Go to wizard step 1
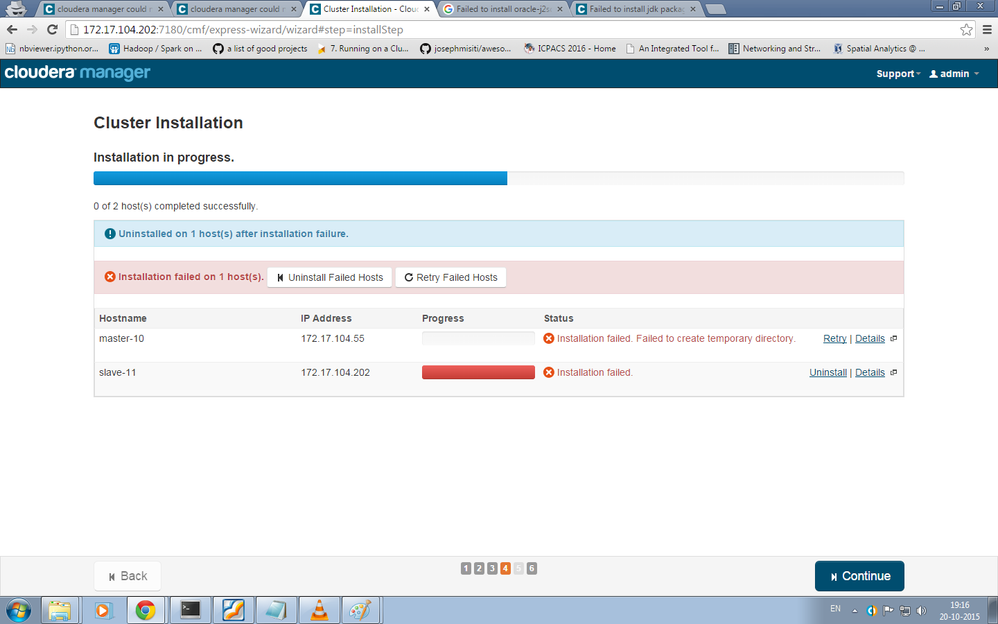This screenshot has height=624, width=998. [x=466, y=569]
